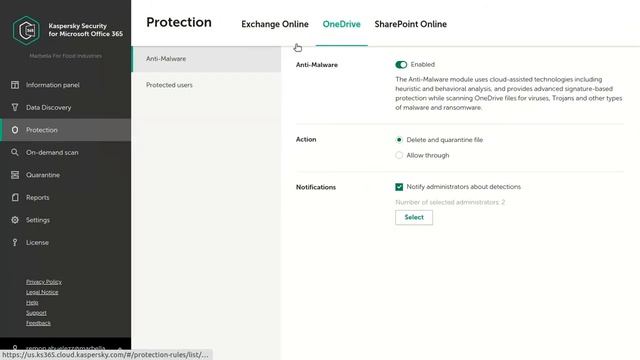The image size is (640, 360).
Task: Switch to the OneDrive tab
Action: point(342,24)
